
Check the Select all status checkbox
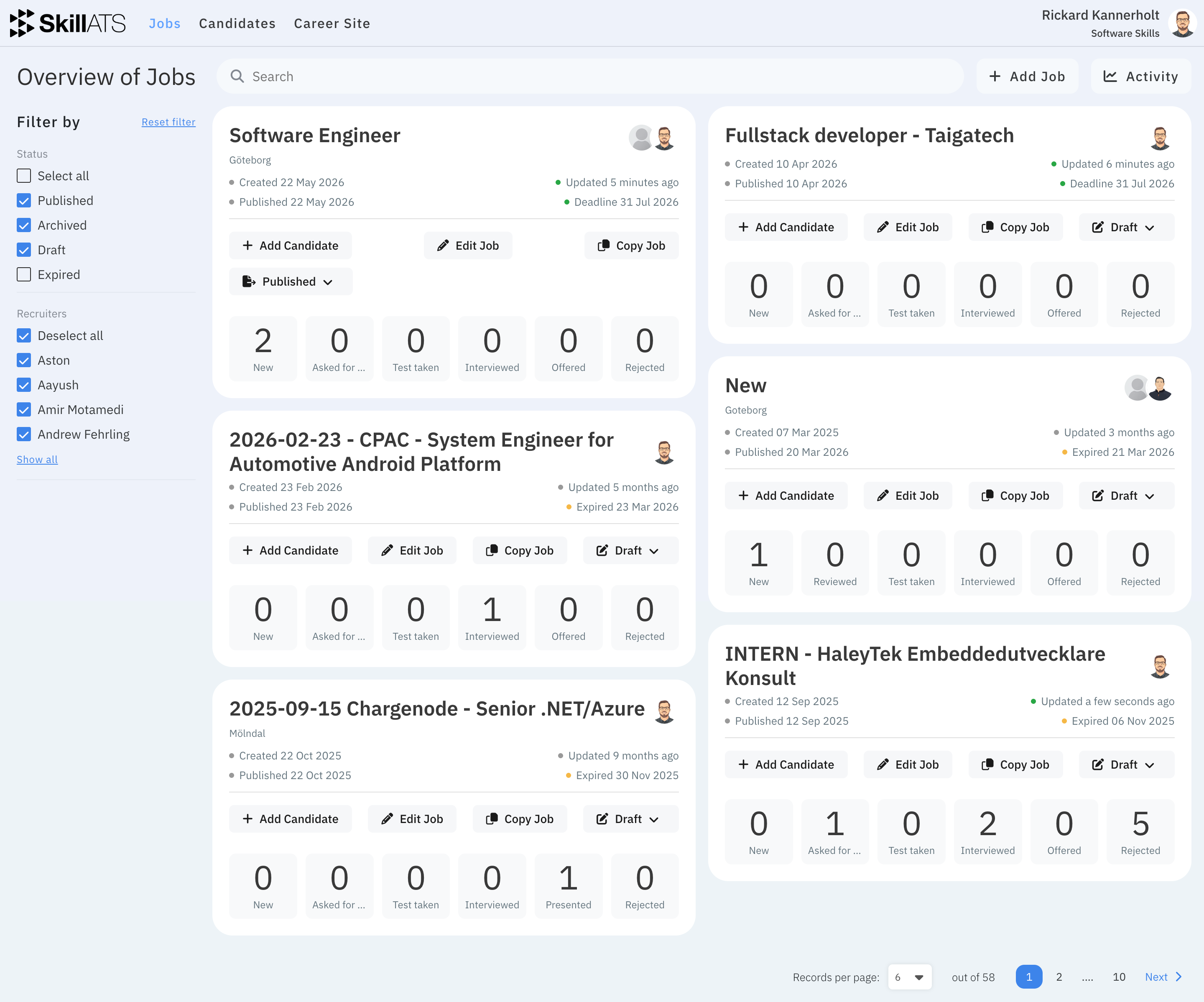coord(23,176)
